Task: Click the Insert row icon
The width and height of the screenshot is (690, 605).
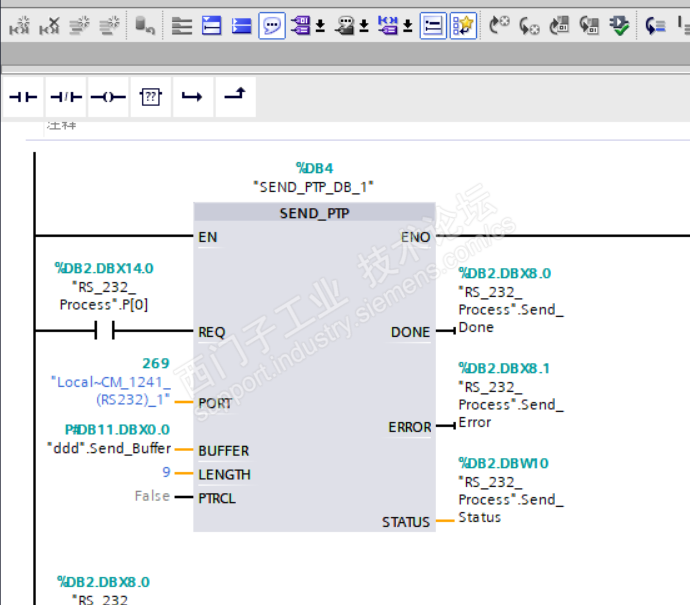Action: 79,26
